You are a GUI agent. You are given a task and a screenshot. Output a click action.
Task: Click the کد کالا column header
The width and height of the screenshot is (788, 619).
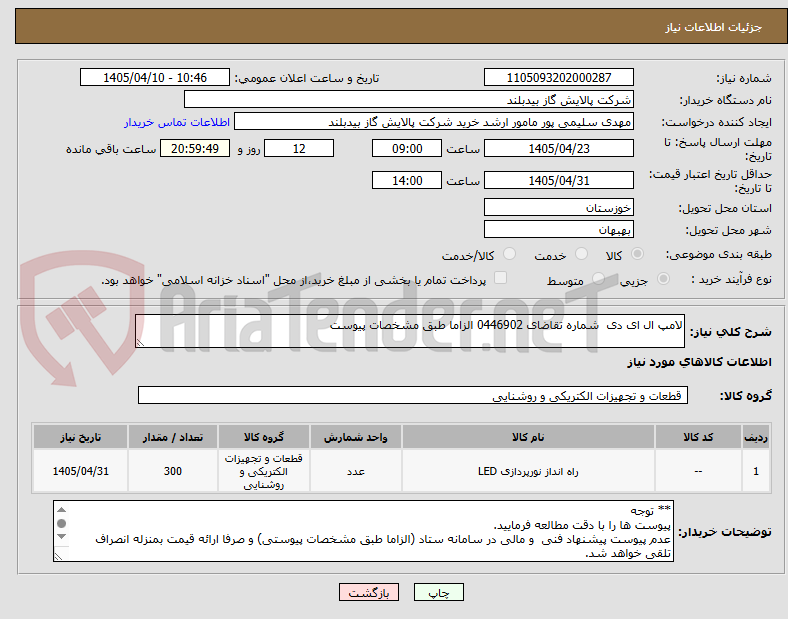click(x=698, y=437)
